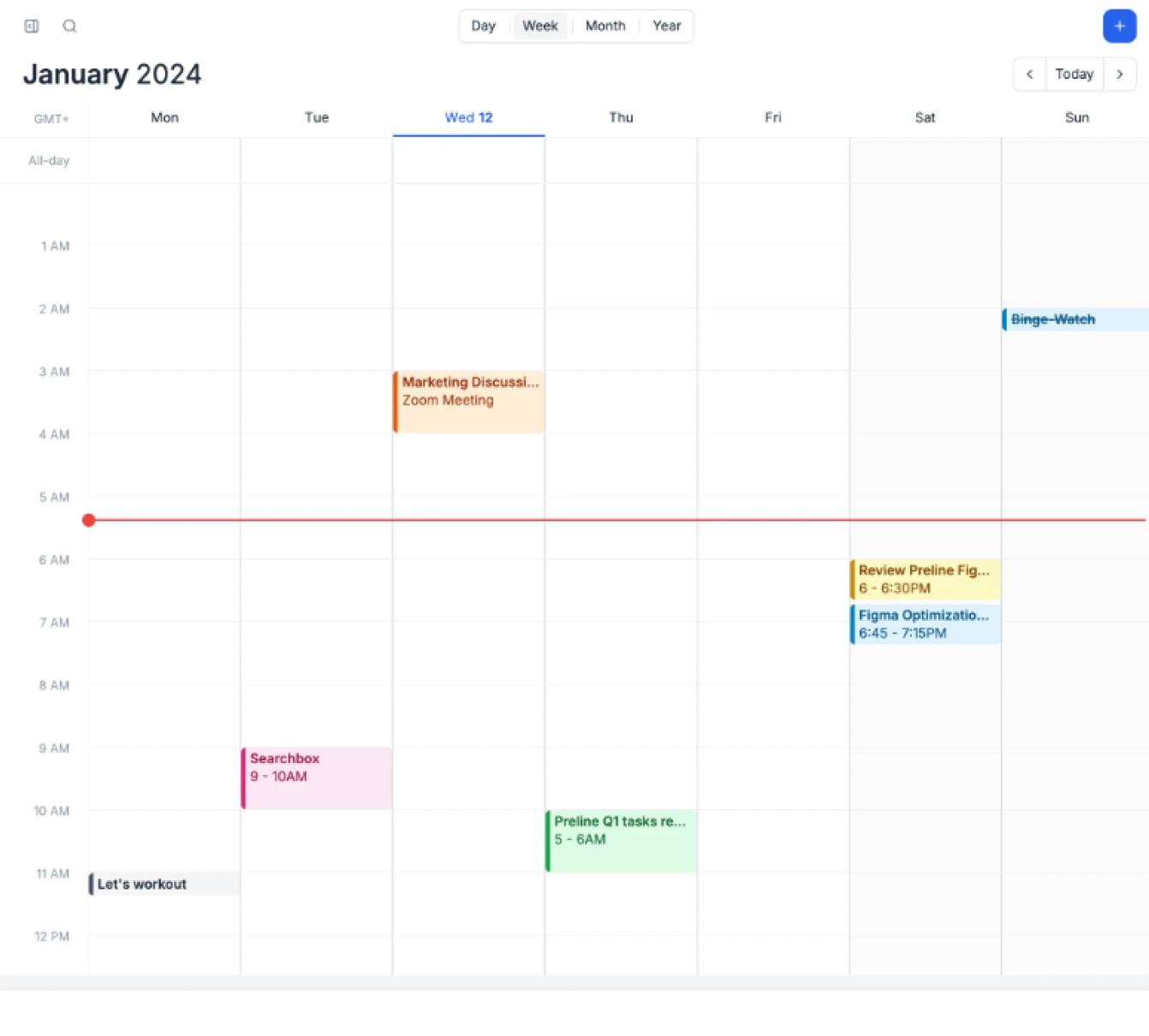Go to the previous week with the left chevron
The width and height of the screenshot is (1149, 1036).
1029,74
